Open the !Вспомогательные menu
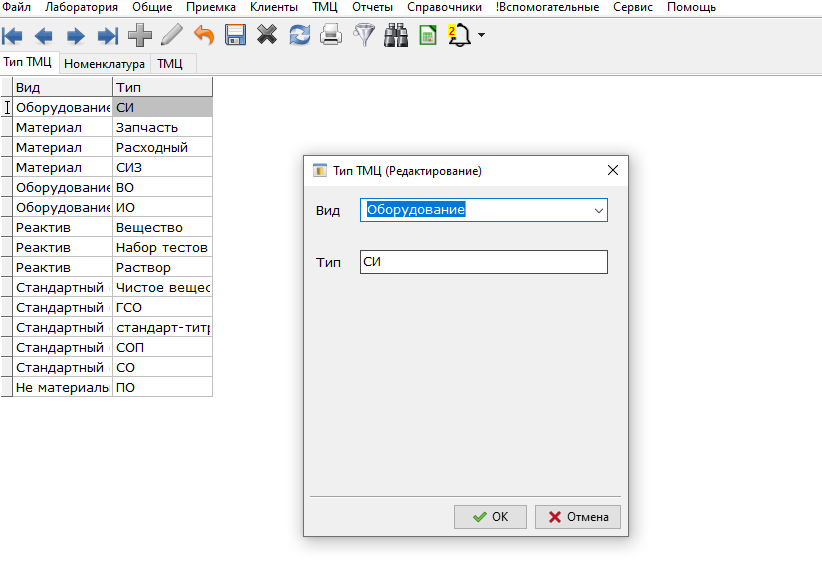The image size is (822, 574). 547,7
